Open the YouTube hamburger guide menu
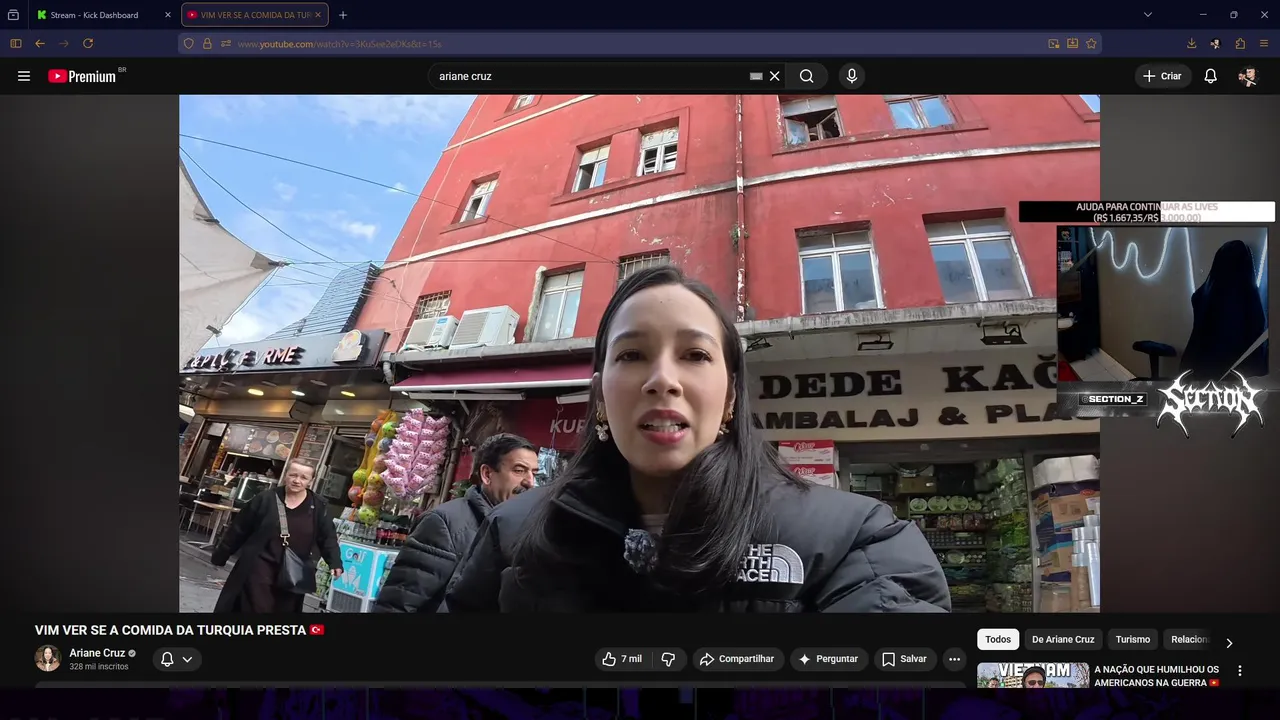This screenshot has height=720, width=1280. (x=24, y=76)
